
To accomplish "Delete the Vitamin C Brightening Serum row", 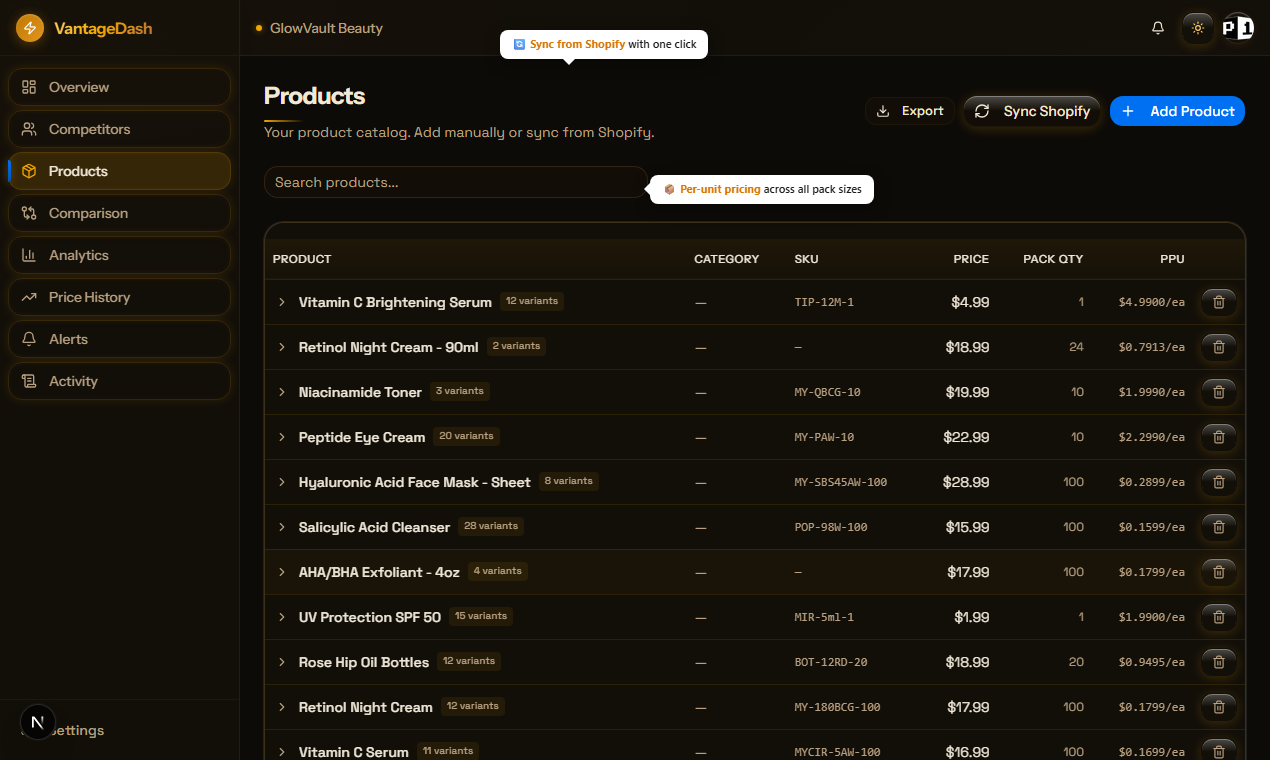I will tap(1219, 302).
